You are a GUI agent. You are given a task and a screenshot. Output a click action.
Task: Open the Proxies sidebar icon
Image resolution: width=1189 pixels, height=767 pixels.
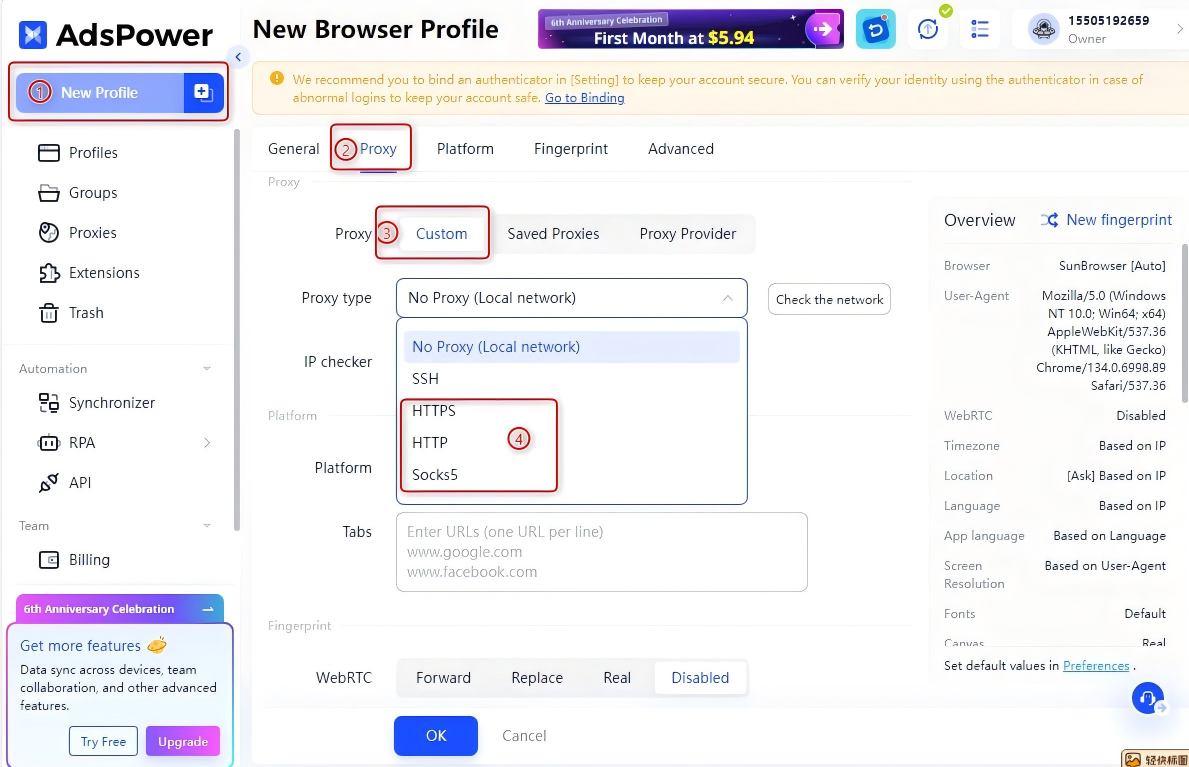coord(49,233)
